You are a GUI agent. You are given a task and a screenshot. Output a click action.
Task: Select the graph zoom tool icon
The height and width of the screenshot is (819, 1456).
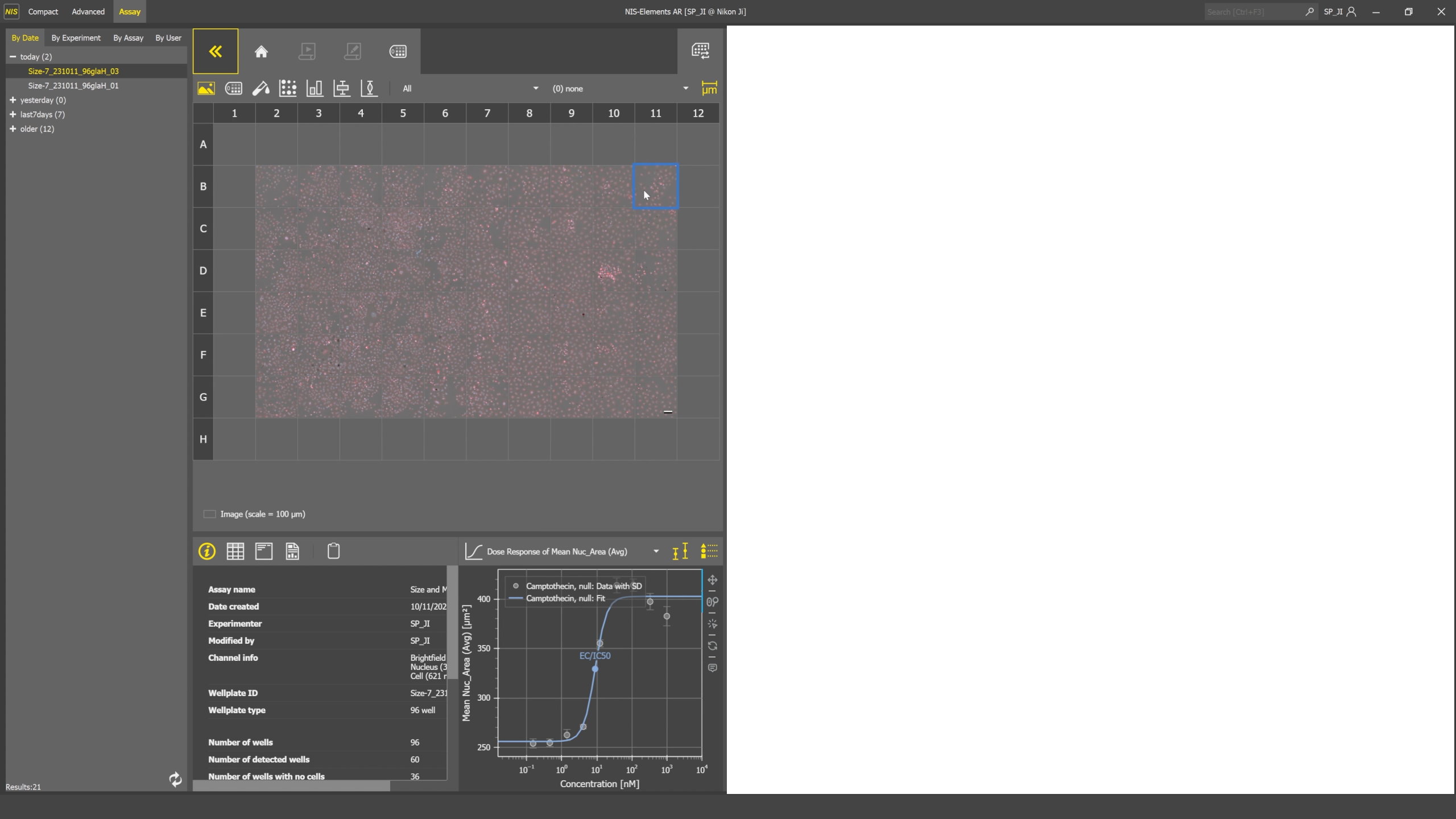coord(713,602)
